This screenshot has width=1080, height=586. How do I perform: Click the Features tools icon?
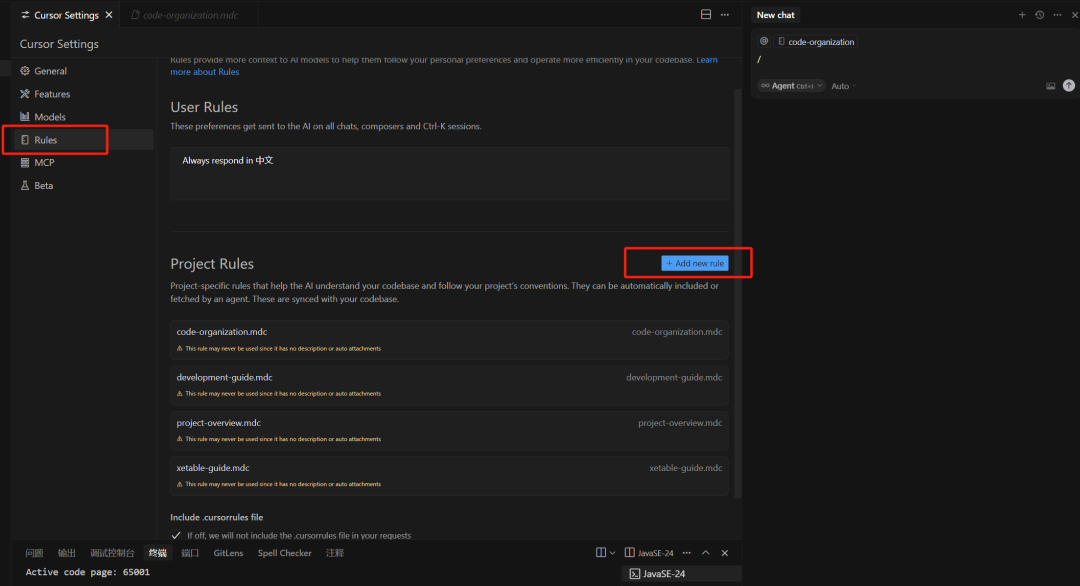click(25, 94)
